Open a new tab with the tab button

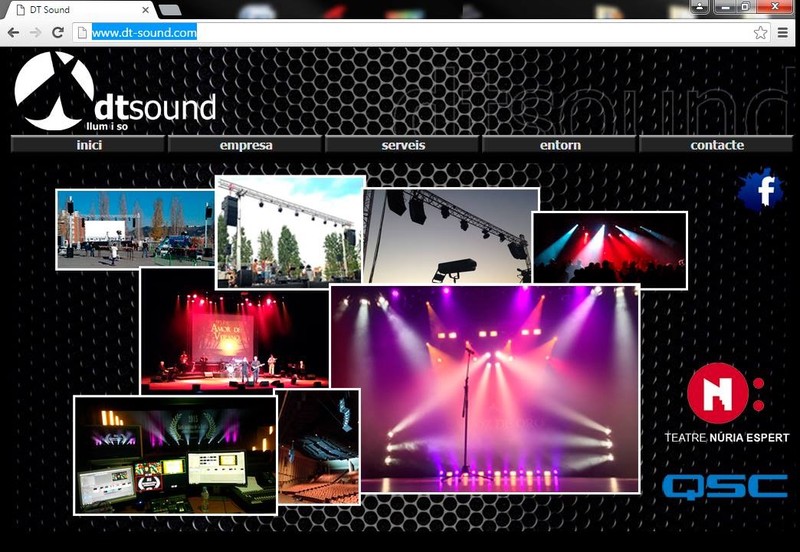(x=169, y=10)
